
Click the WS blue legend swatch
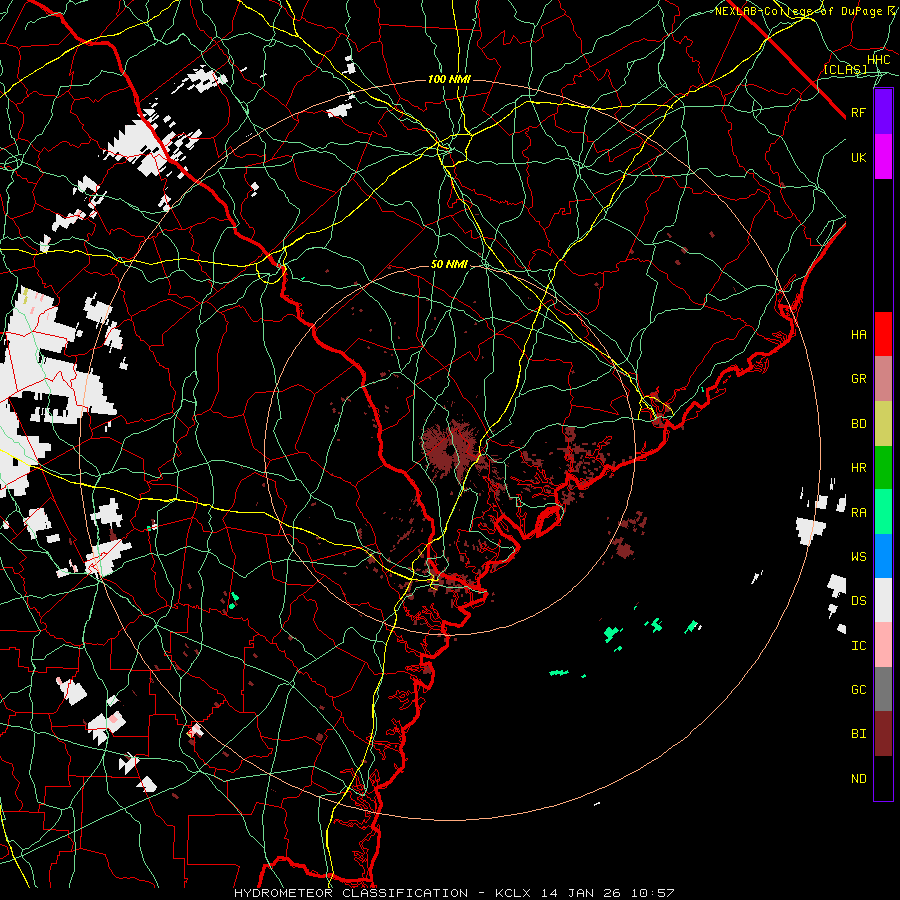point(883,556)
